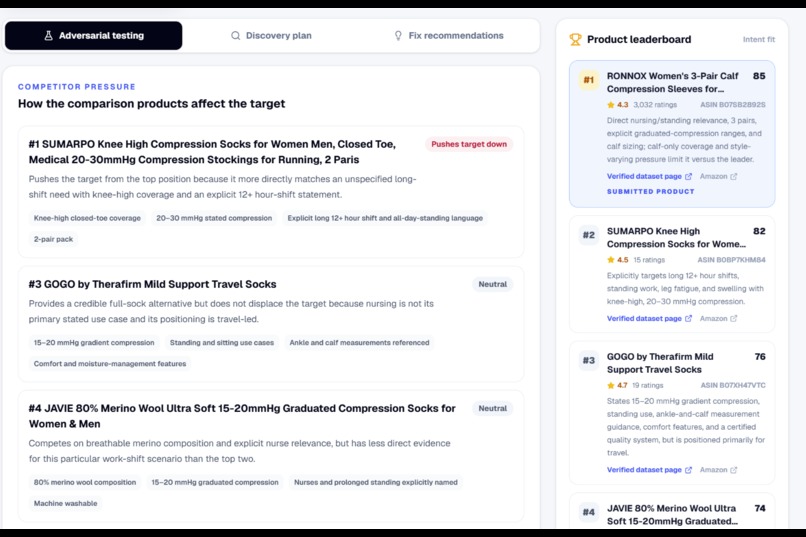Click external-link icon next to SUMARPO Verified dataset page
The height and width of the screenshot is (537, 806).
[688, 319]
